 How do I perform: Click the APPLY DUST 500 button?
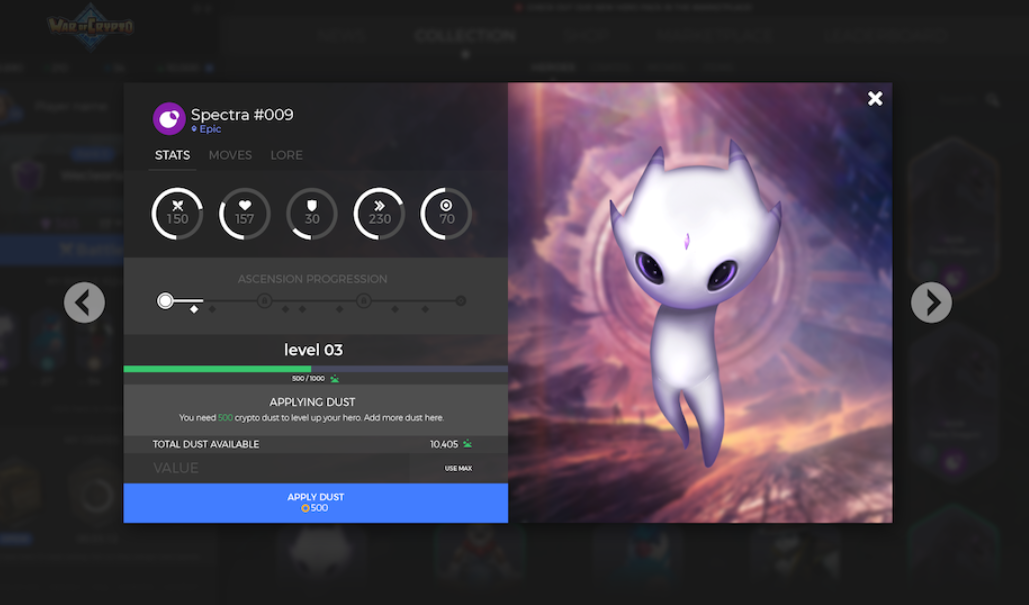pos(316,503)
